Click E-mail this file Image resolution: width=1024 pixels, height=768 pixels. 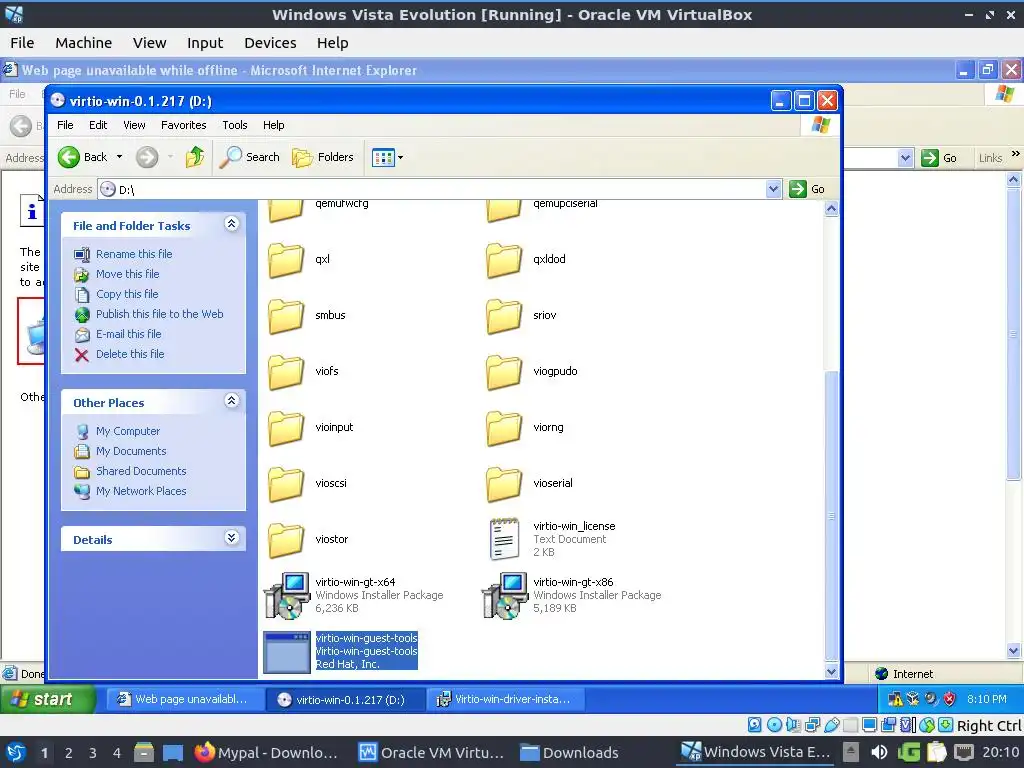pyautogui.click(x=128, y=334)
